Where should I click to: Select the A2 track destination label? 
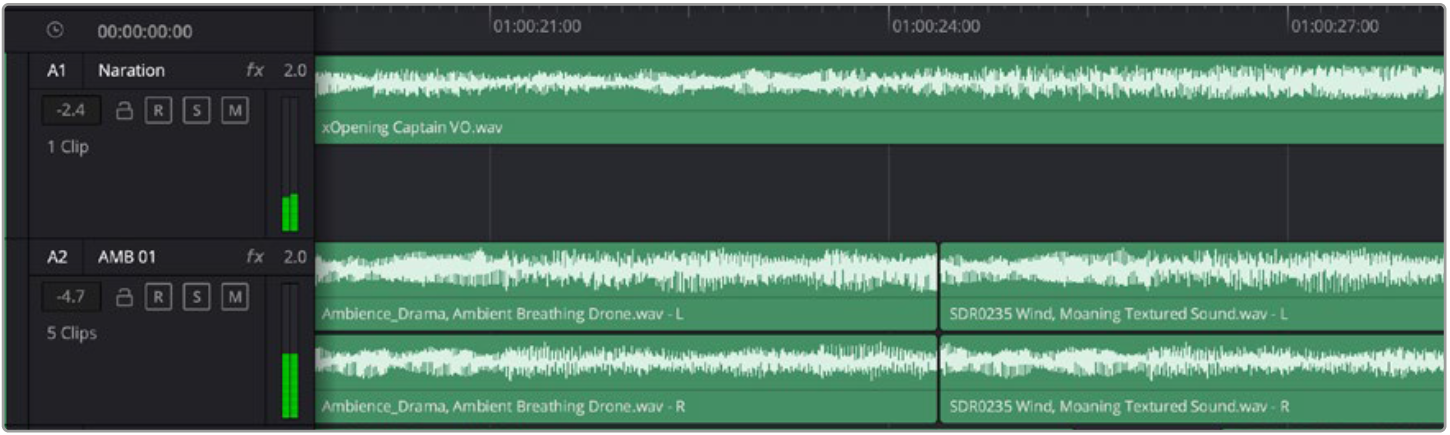(58, 257)
